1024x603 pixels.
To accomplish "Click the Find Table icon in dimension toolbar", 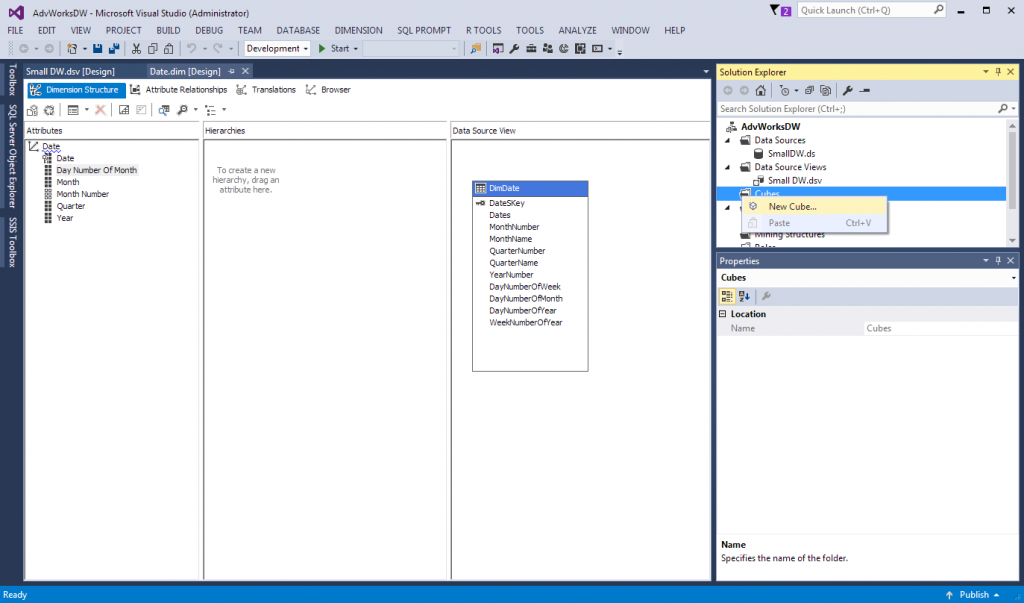I will 163,110.
